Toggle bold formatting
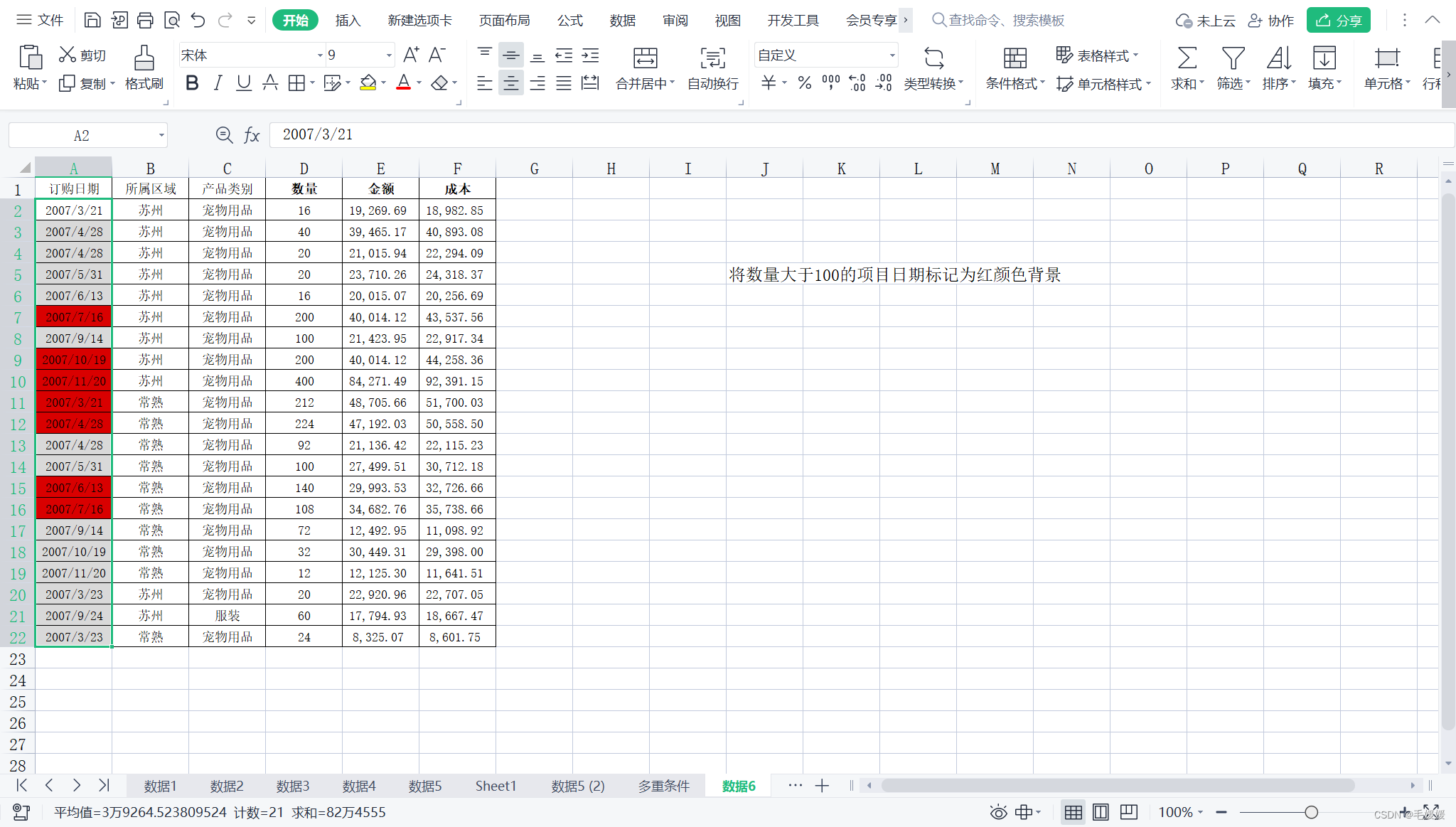 tap(191, 83)
